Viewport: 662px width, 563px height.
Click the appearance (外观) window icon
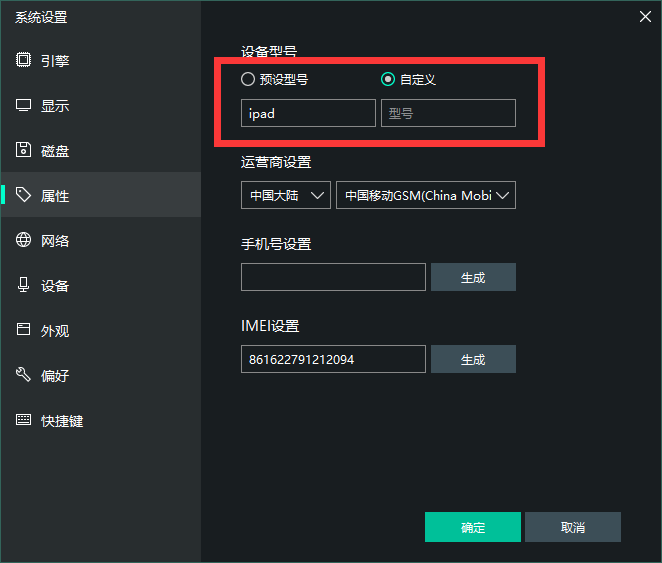(23, 330)
